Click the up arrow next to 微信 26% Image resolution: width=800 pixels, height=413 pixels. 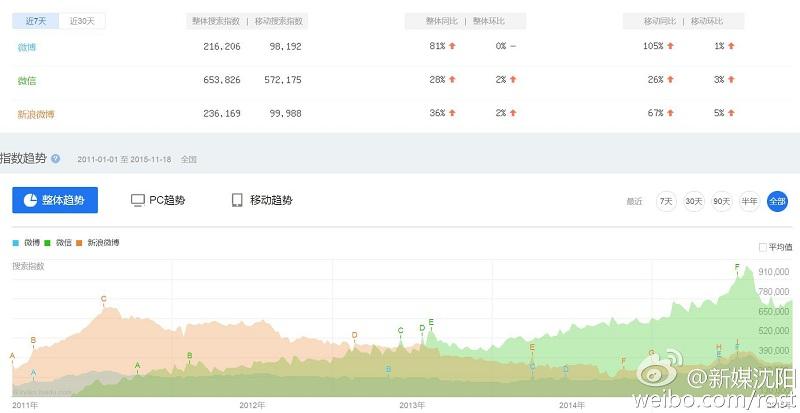coord(670,80)
